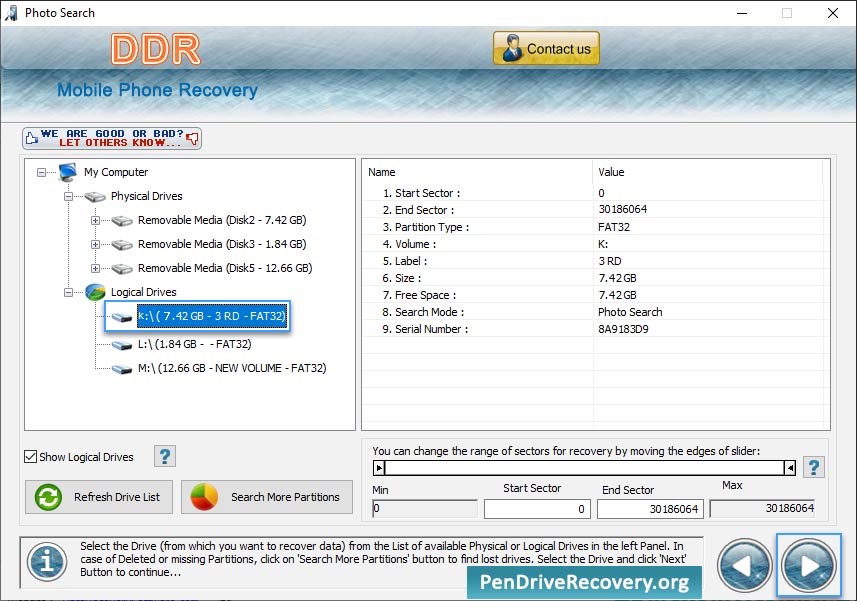Click the Start Sector input field

(537, 509)
